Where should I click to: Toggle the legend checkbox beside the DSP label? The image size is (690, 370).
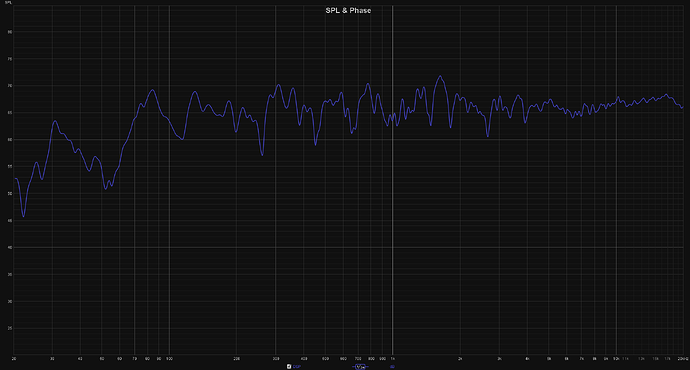click(x=289, y=366)
